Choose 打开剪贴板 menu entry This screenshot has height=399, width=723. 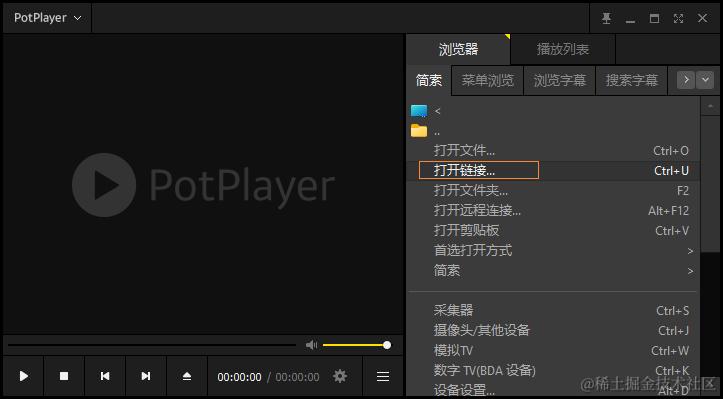tap(553, 231)
